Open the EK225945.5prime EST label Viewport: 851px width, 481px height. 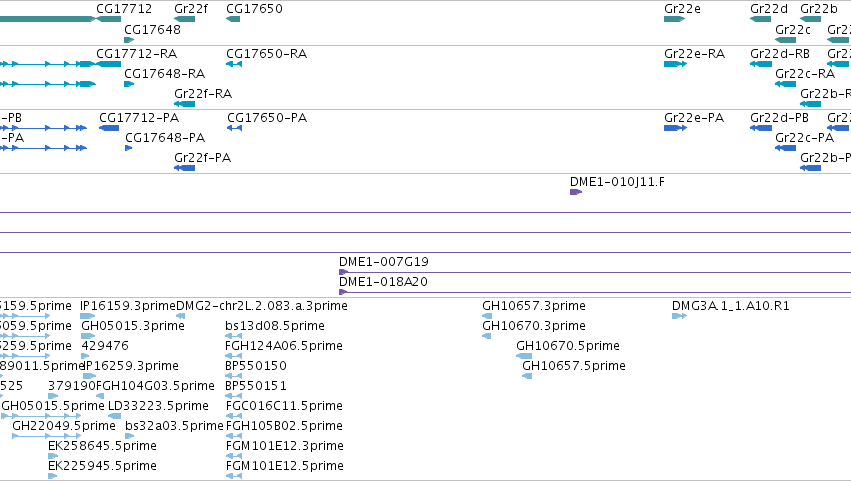[103, 466]
